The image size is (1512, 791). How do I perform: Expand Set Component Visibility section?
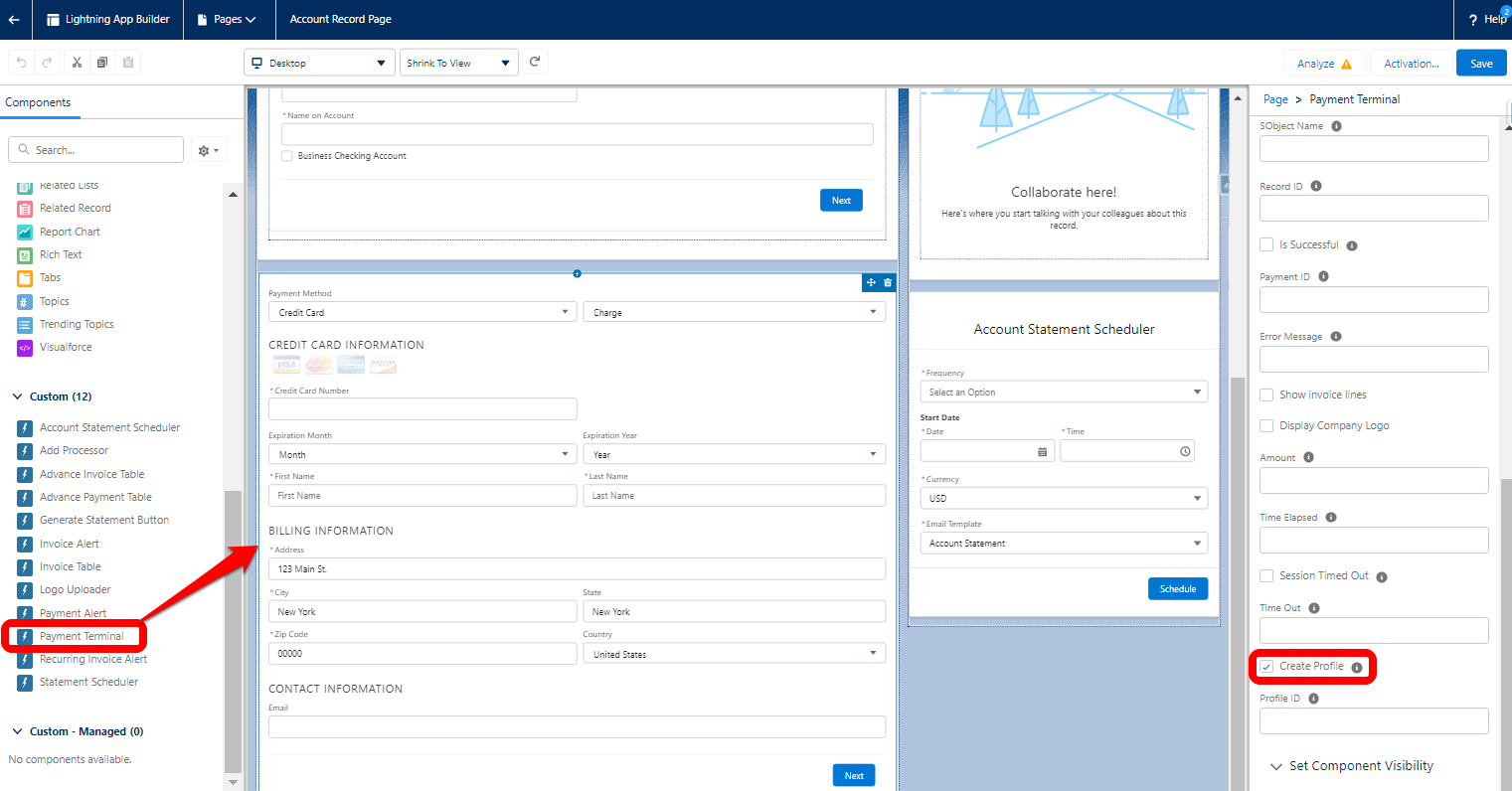[x=1360, y=766]
